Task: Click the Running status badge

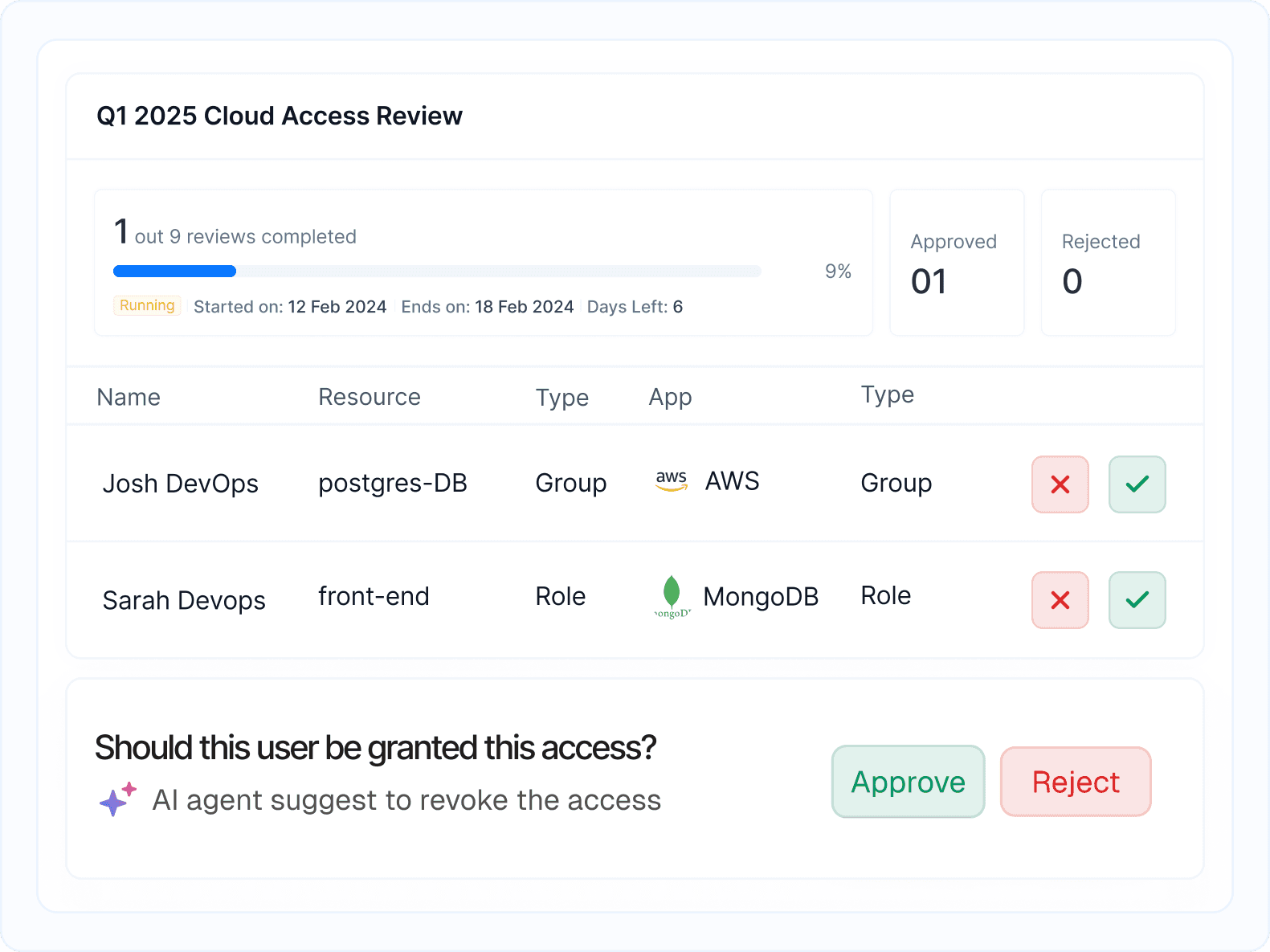Action: (x=147, y=305)
